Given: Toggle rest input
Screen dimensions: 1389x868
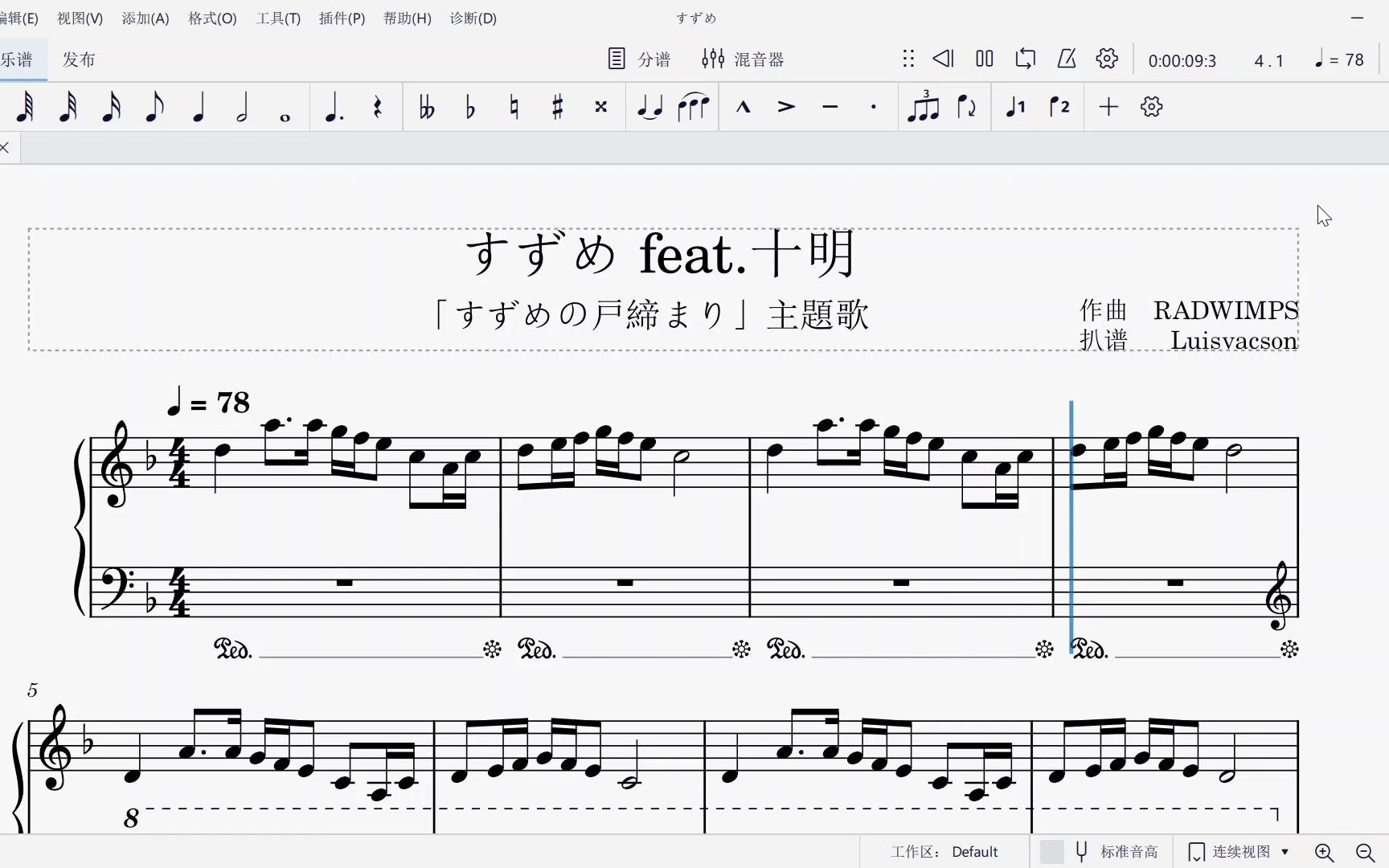Looking at the screenshot, I should tap(377, 107).
